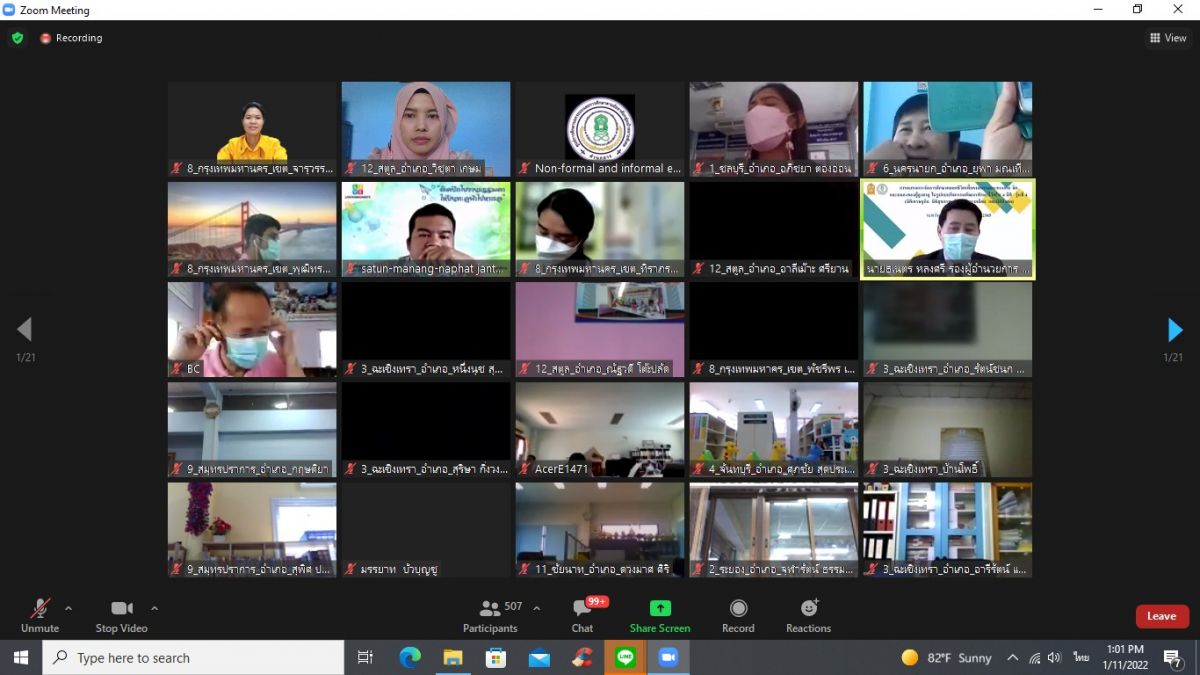The height and width of the screenshot is (675, 1200).
Task: Open LINE app from taskbar
Action: 625,657
